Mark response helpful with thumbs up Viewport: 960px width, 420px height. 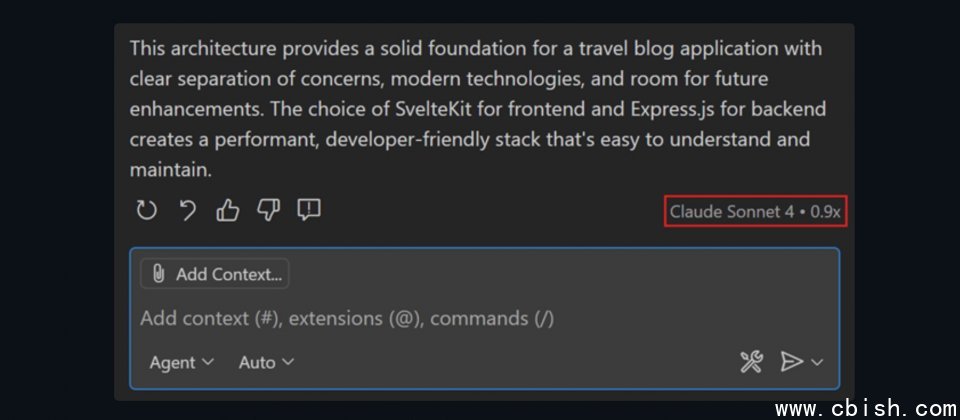[228, 211]
